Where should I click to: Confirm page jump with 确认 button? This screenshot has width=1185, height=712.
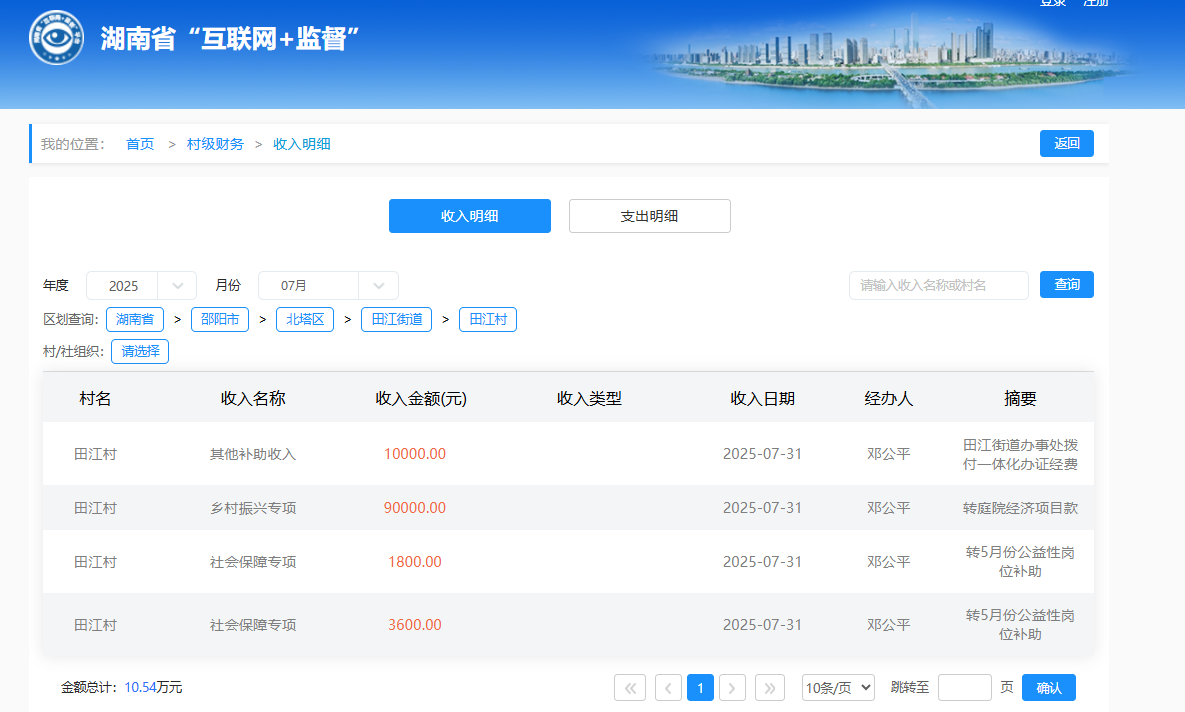1048,688
